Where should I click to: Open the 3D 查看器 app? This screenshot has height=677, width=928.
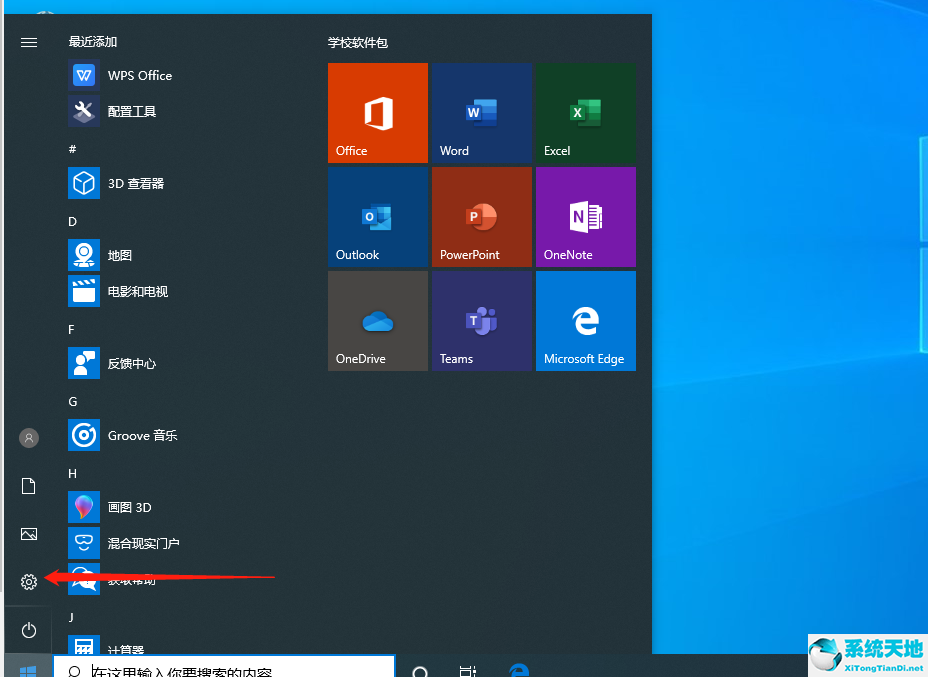tap(135, 184)
